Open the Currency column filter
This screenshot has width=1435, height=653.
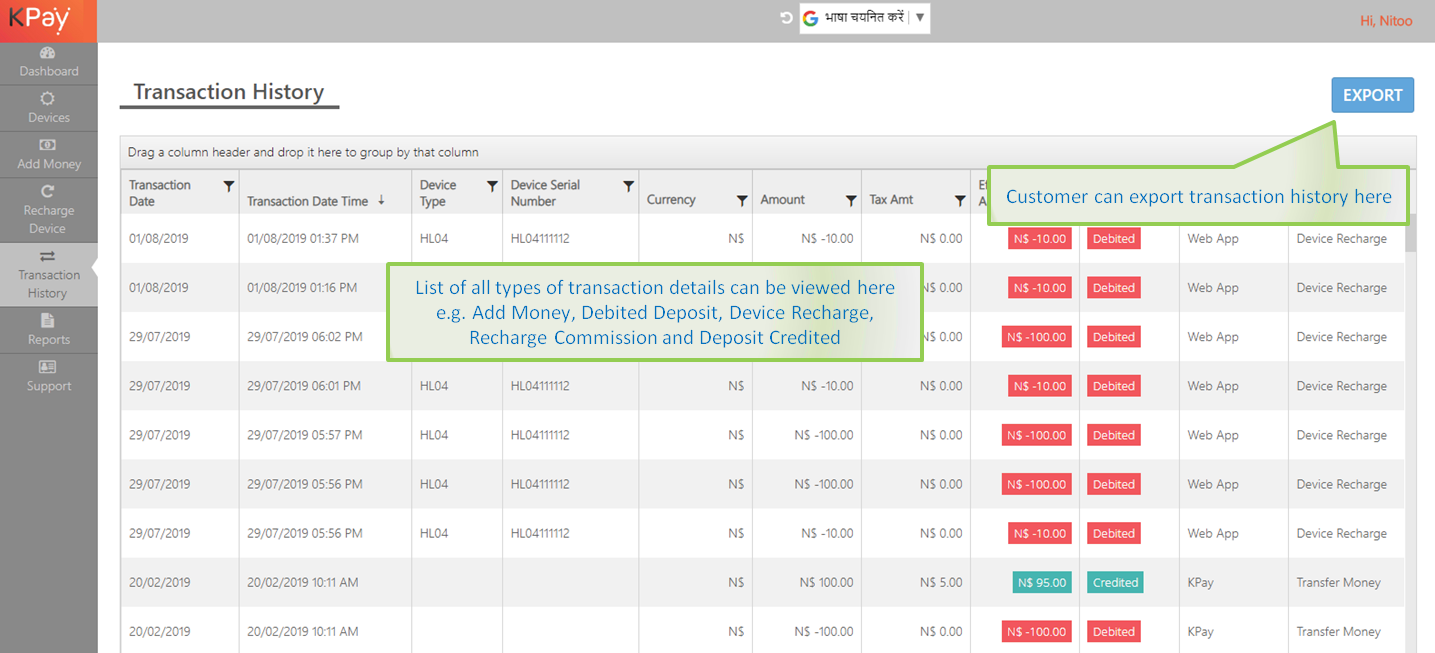[742, 201]
